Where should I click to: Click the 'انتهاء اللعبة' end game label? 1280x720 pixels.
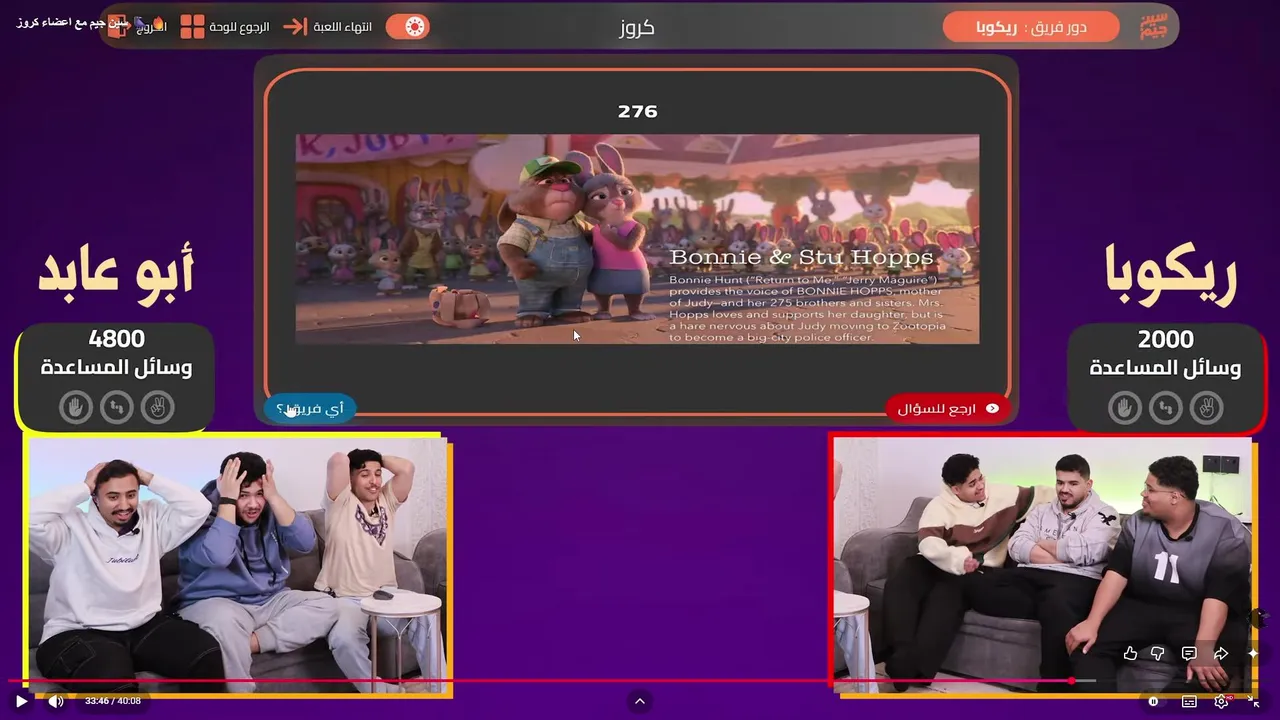pyautogui.click(x=343, y=27)
